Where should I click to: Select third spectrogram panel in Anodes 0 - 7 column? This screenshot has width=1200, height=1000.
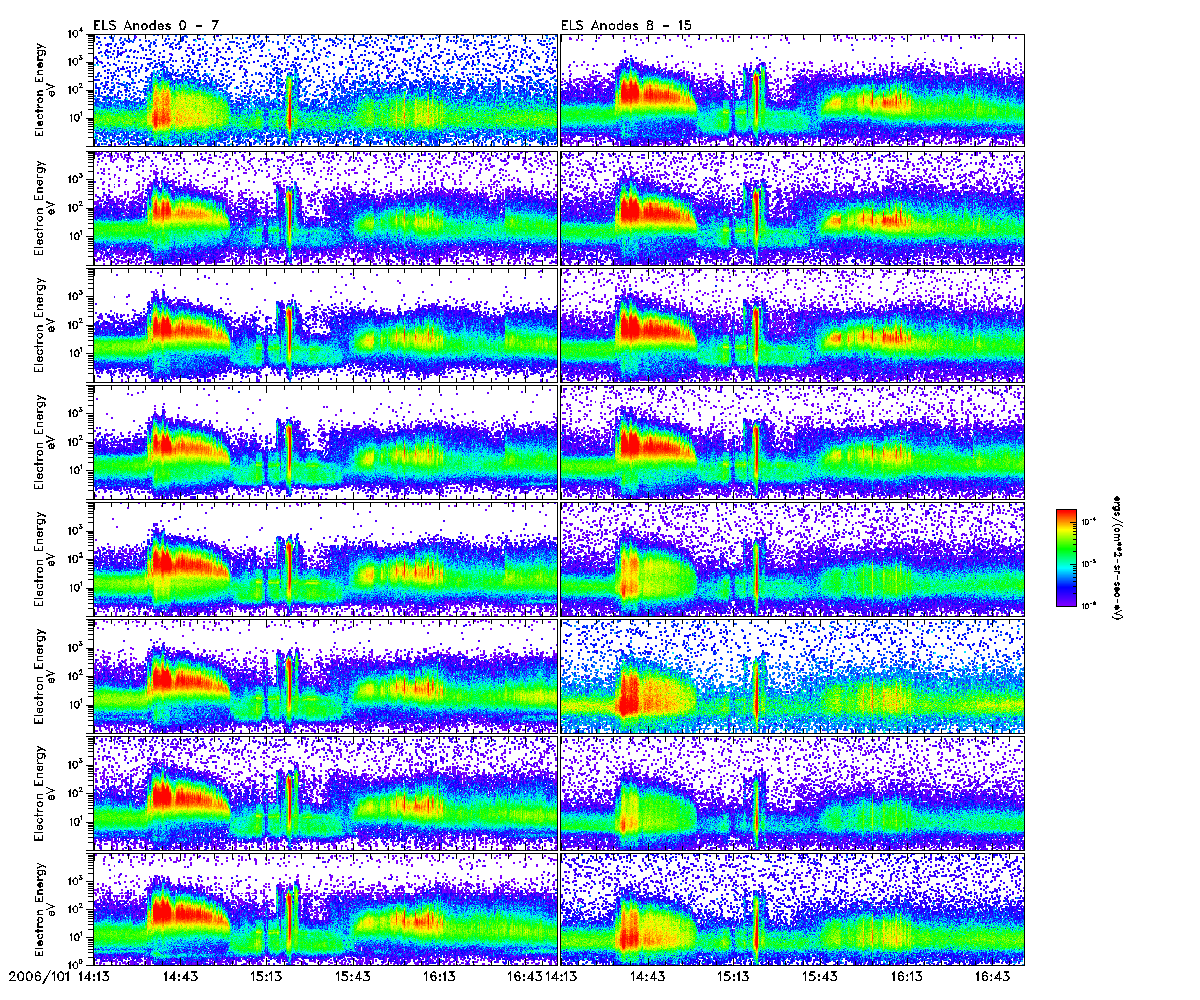(x=324, y=324)
